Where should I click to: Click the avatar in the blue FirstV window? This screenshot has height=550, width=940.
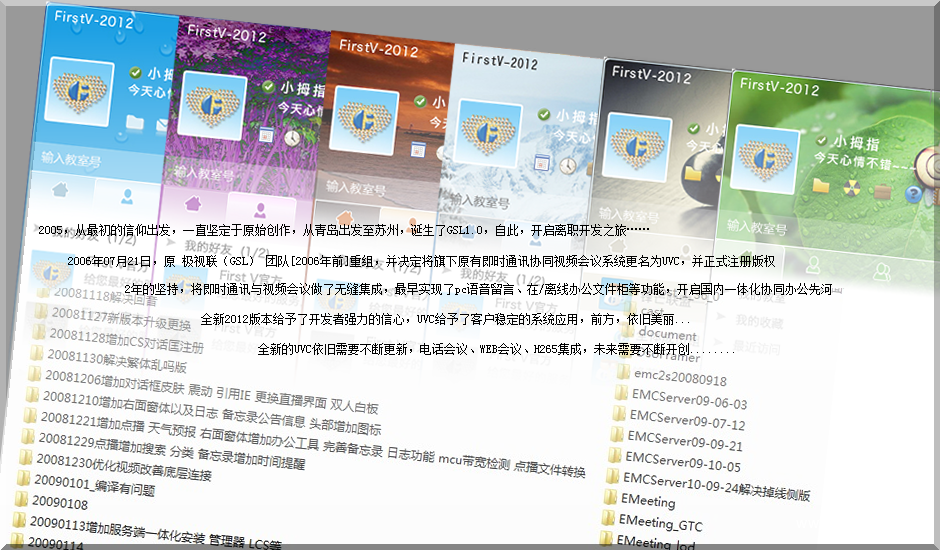coord(80,91)
